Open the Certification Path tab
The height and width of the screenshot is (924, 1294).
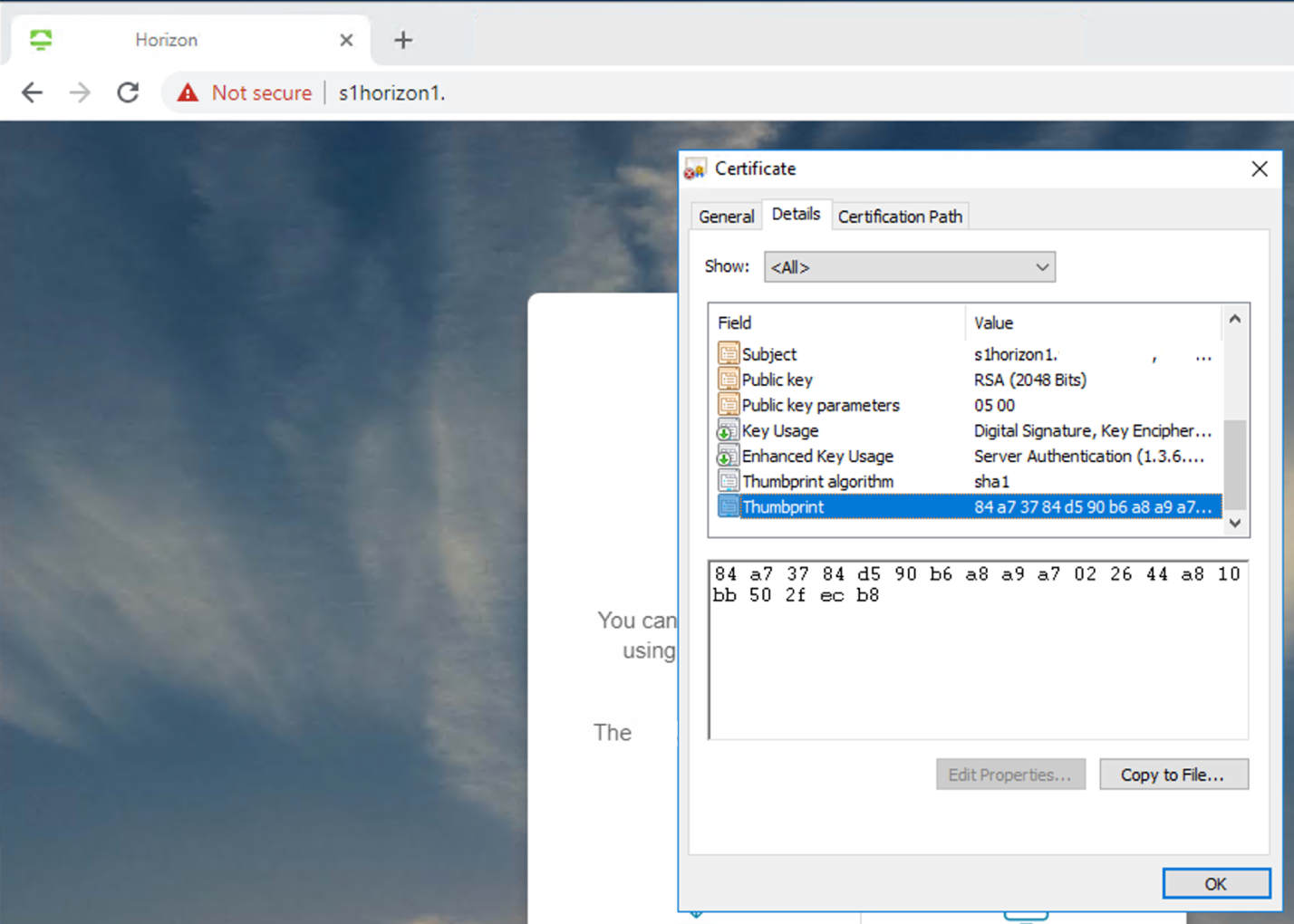tap(899, 217)
